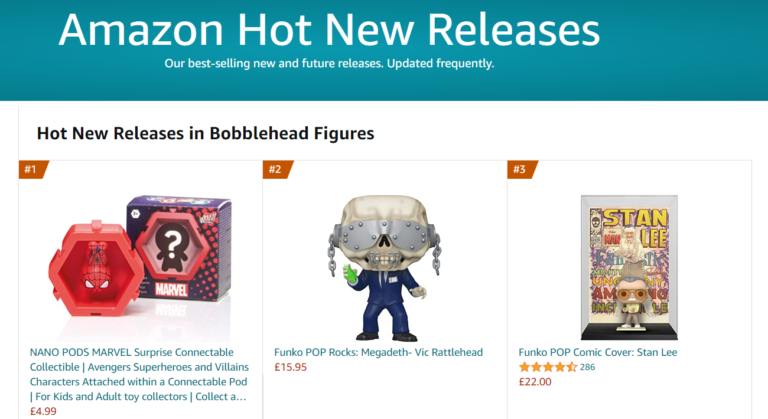
Task: Open the Funko POP Rocks Megadeth title link
Action: (379, 352)
